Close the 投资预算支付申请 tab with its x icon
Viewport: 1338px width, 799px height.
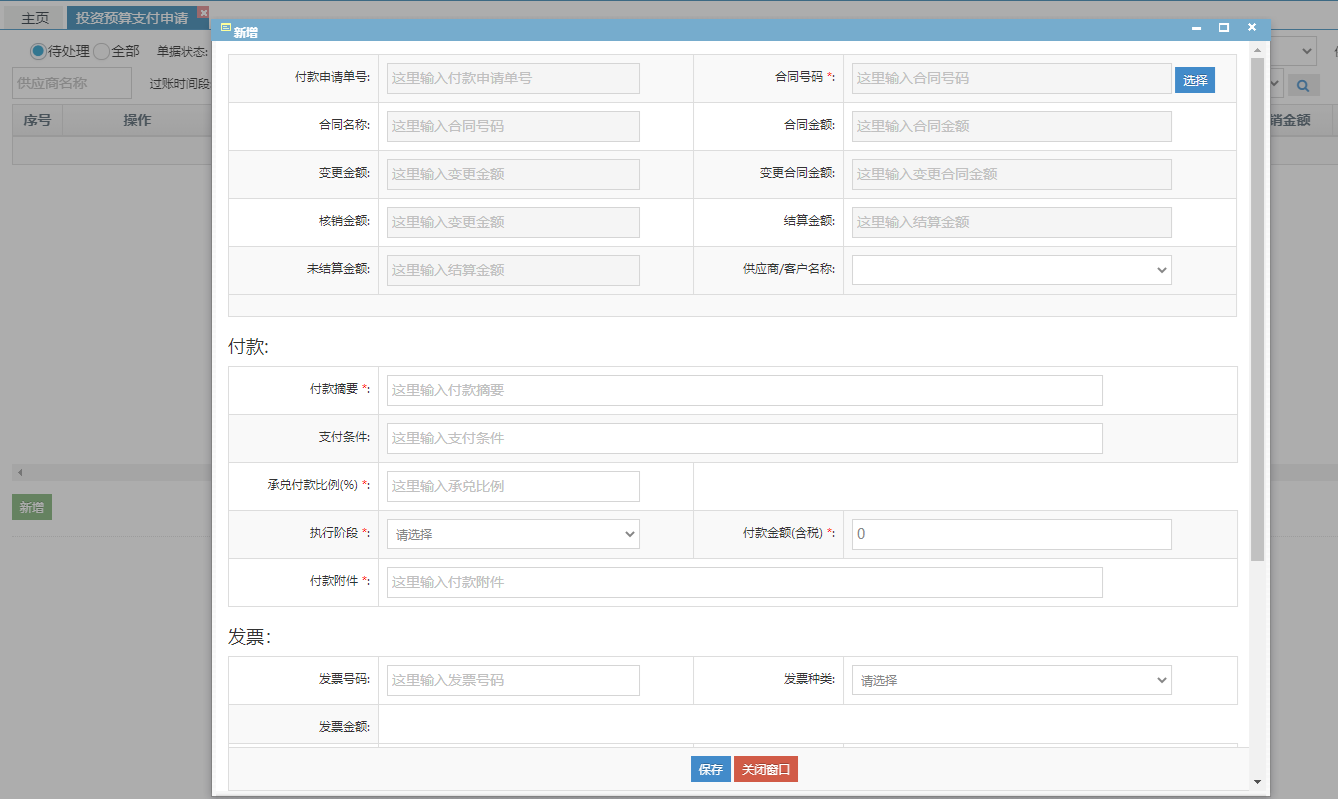click(x=204, y=12)
